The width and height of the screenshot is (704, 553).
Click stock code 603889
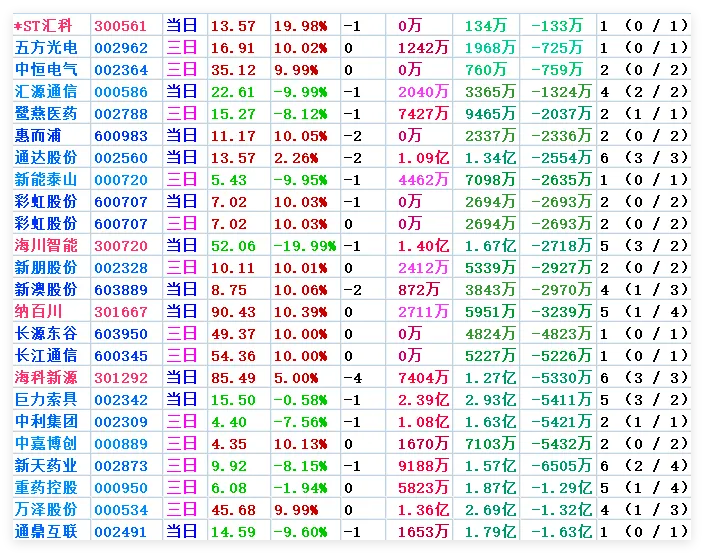click(121, 290)
